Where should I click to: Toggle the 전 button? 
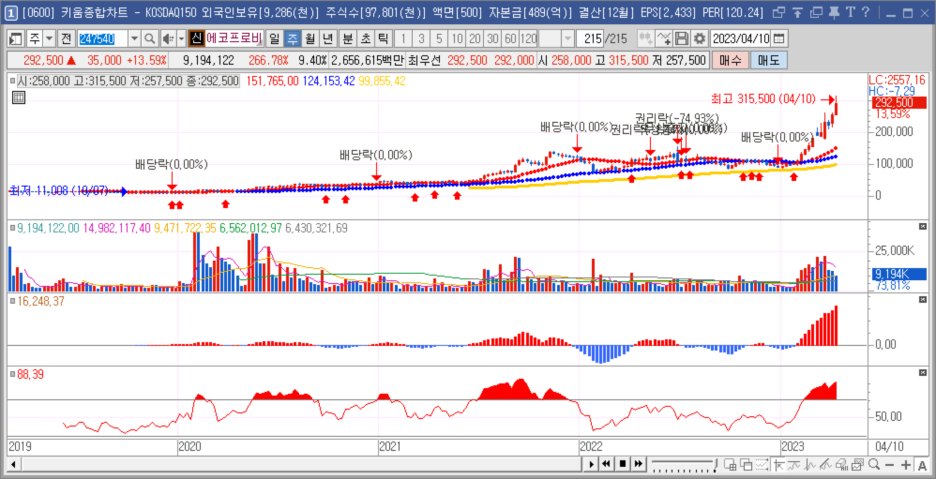[66, 39]
